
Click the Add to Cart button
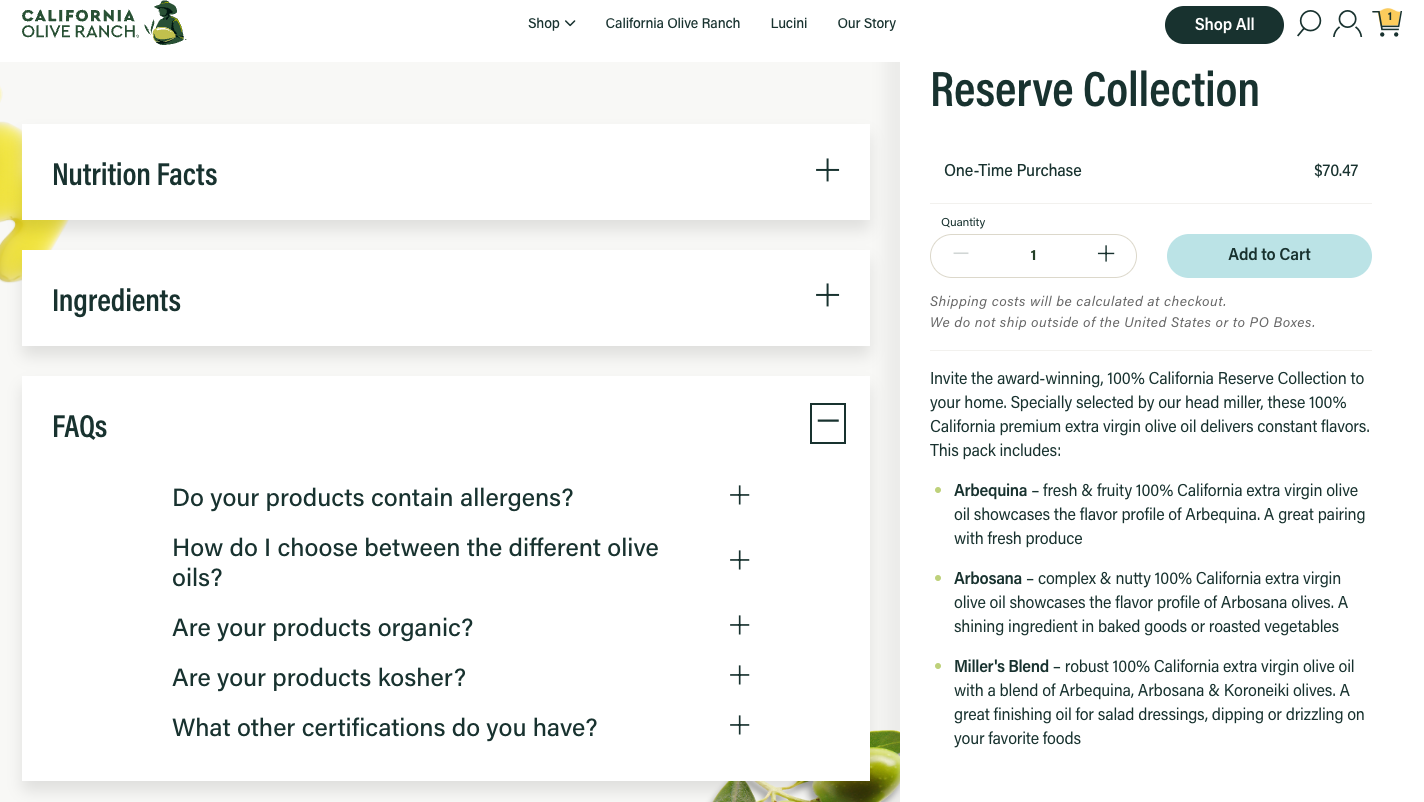coord(1268,255)
